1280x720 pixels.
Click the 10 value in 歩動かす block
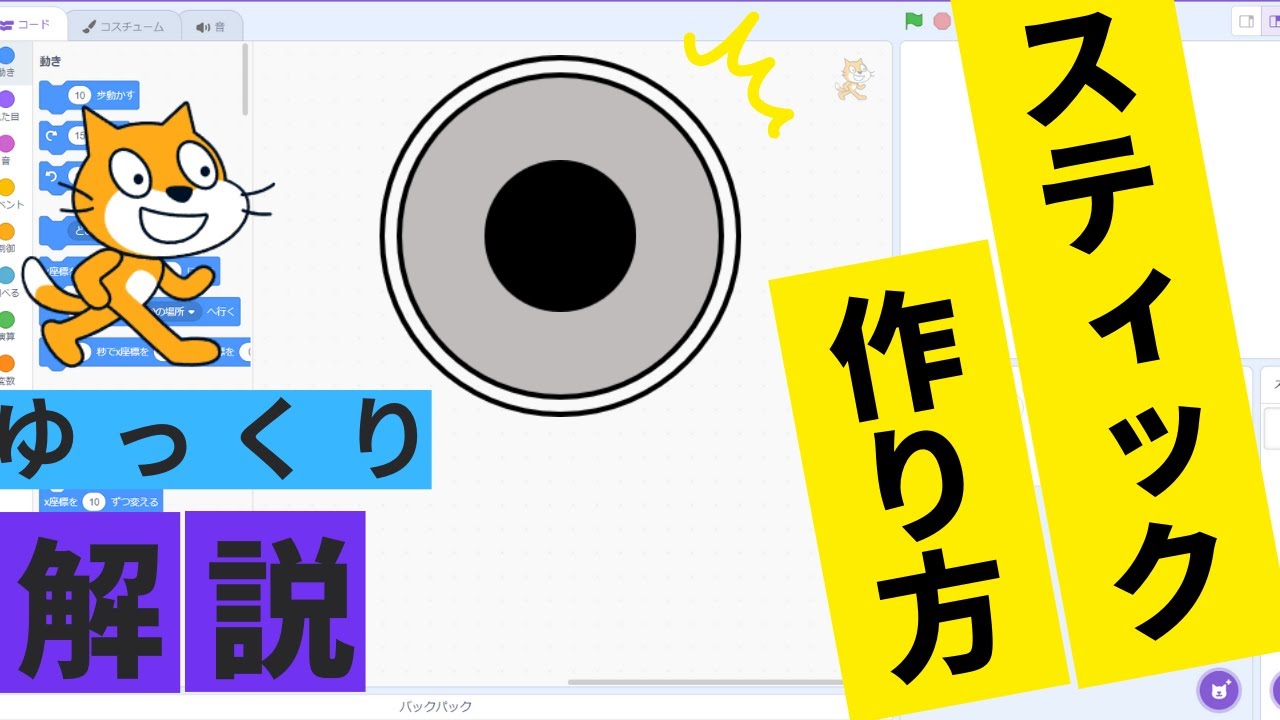tap(81, 96)
